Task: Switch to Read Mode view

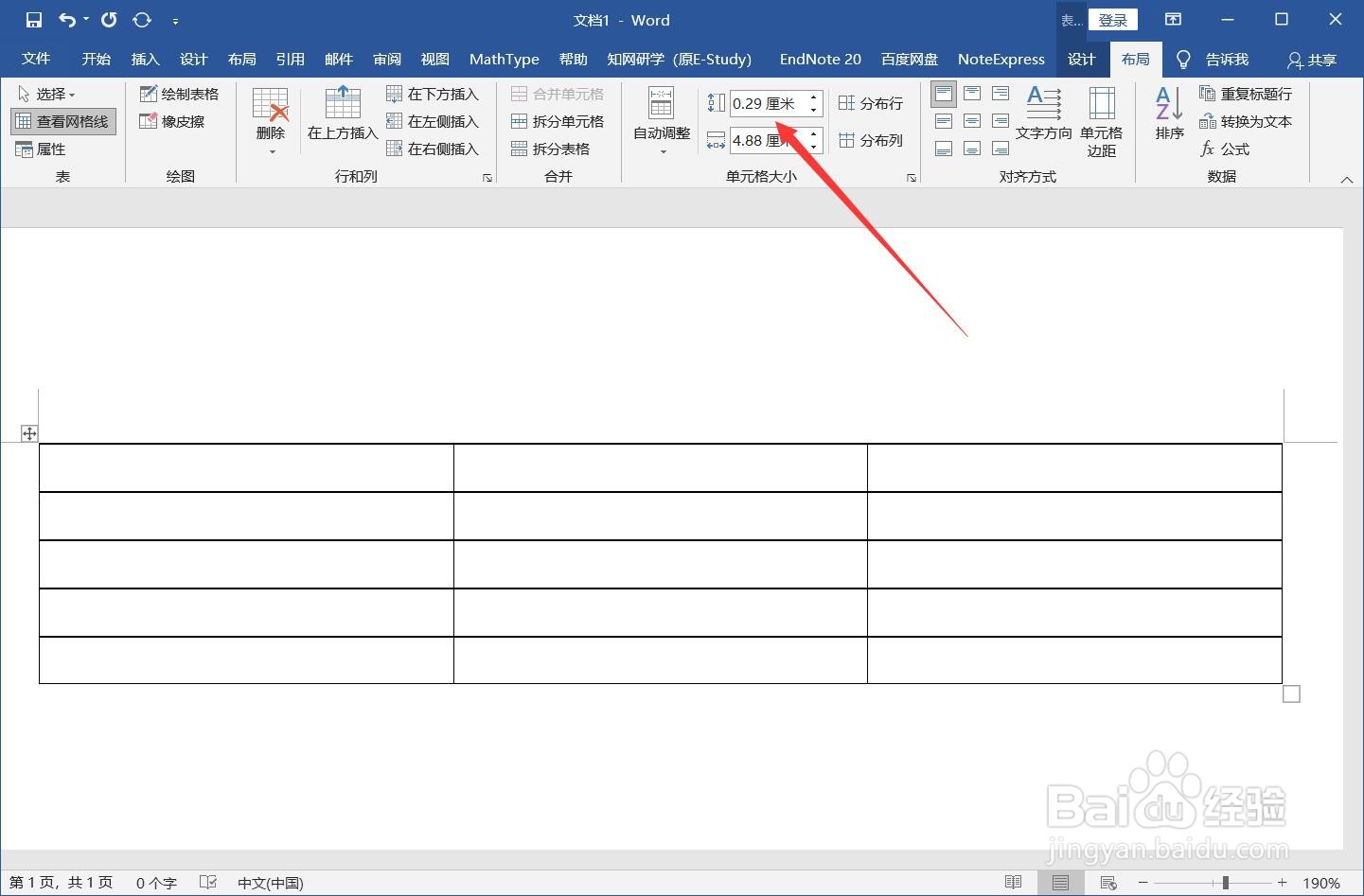Action: (x=1014, y=883)
